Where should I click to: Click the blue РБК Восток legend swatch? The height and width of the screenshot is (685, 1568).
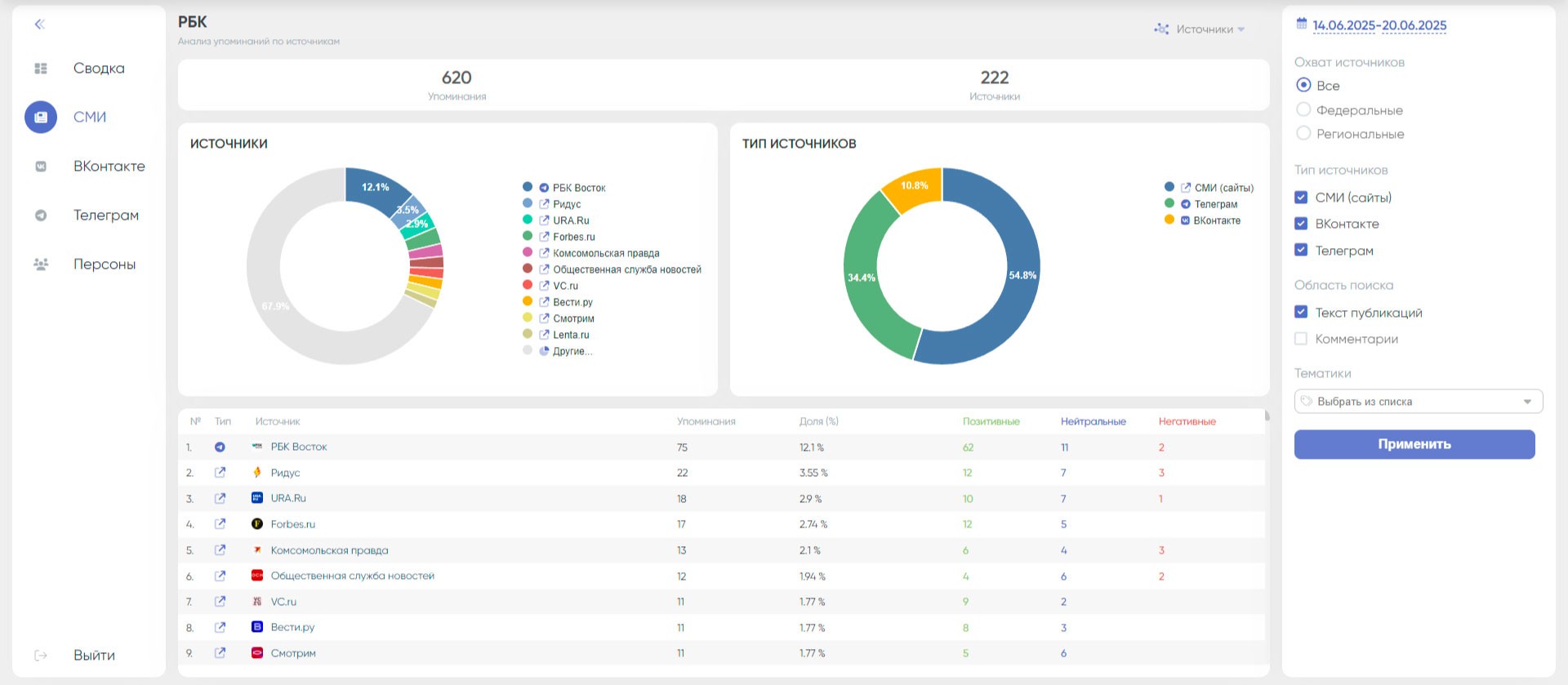point(528,188)
